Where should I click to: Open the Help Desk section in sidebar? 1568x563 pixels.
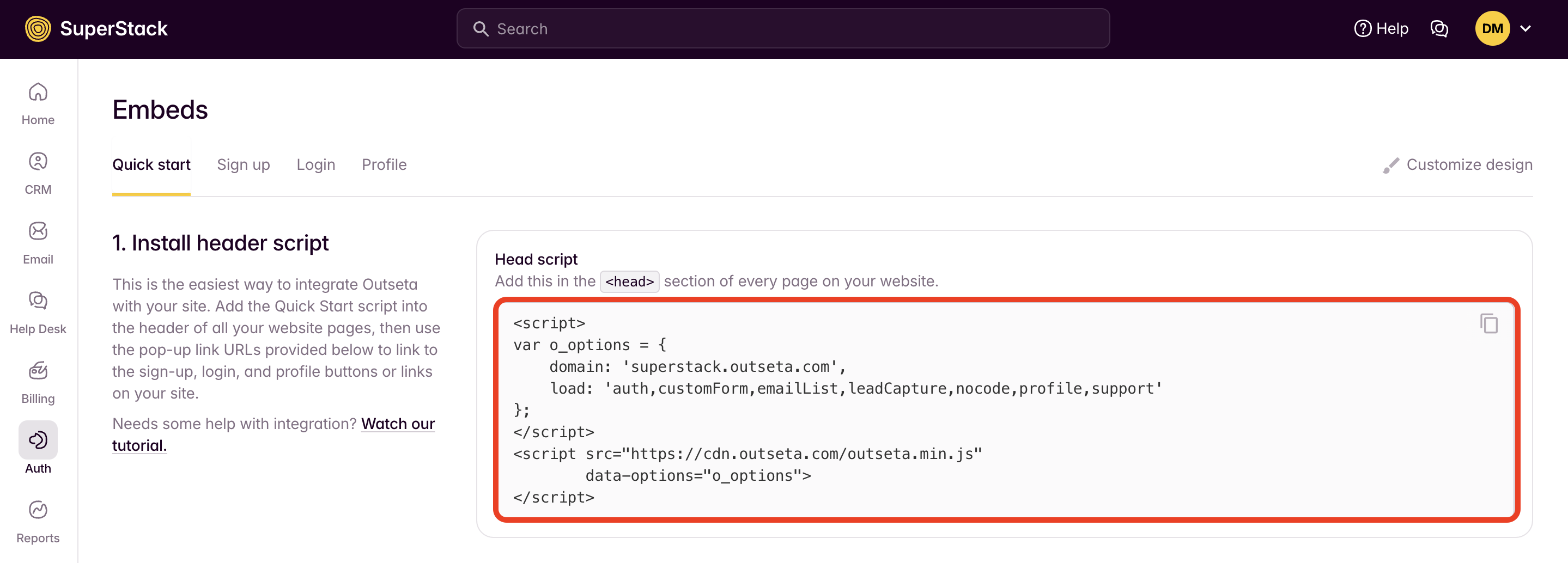point(38,313)
